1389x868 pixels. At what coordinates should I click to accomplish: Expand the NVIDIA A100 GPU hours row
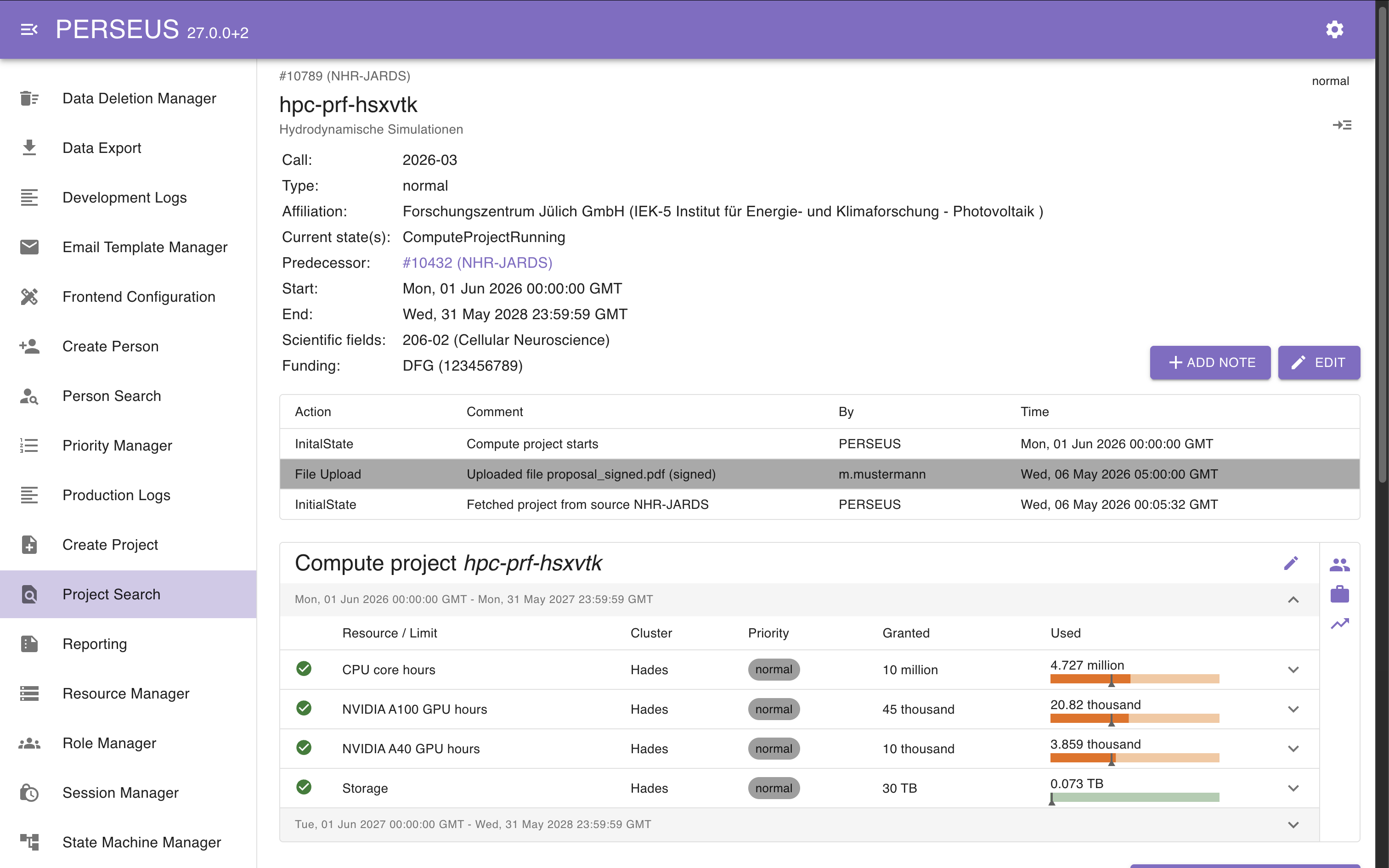pos(1293,709)
